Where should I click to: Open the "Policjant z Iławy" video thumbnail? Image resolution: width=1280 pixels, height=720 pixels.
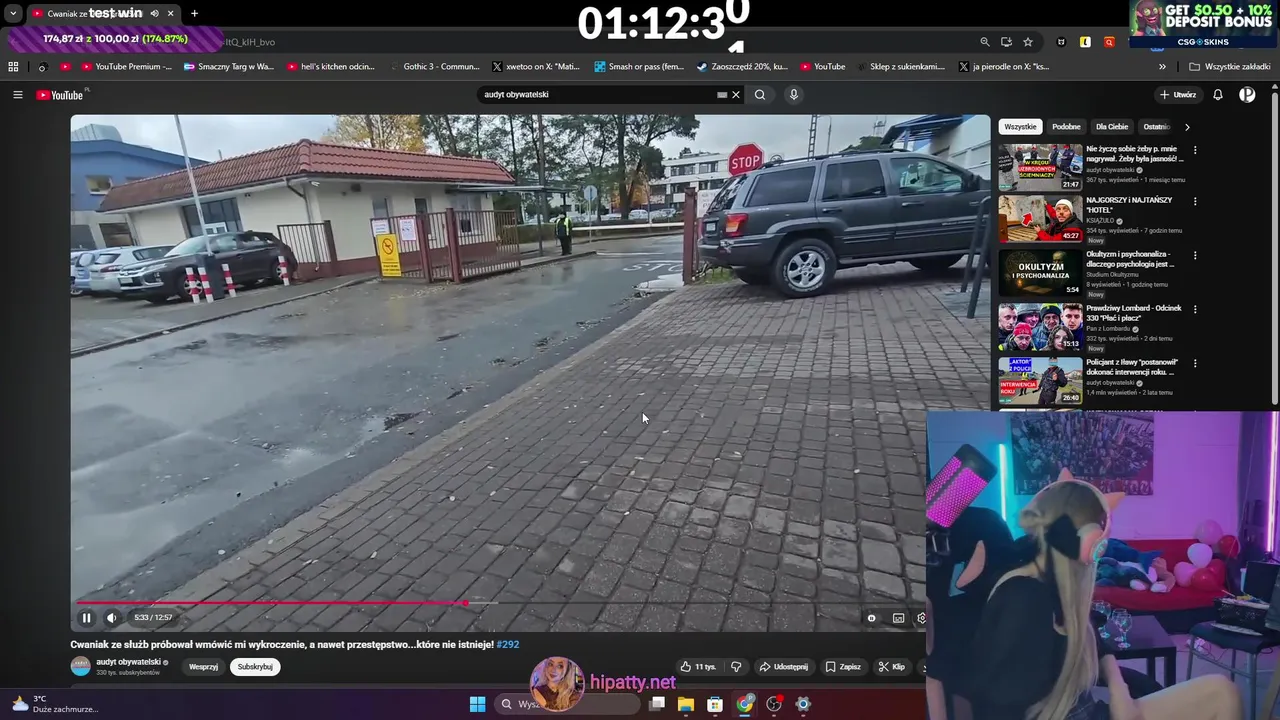1040,381
